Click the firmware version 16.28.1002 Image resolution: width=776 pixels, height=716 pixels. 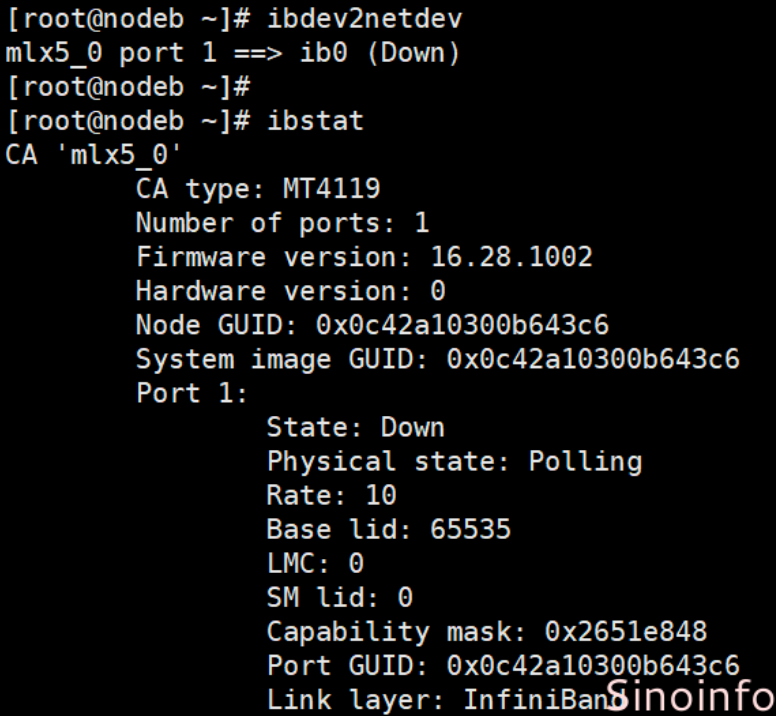[x=511, y=257]
